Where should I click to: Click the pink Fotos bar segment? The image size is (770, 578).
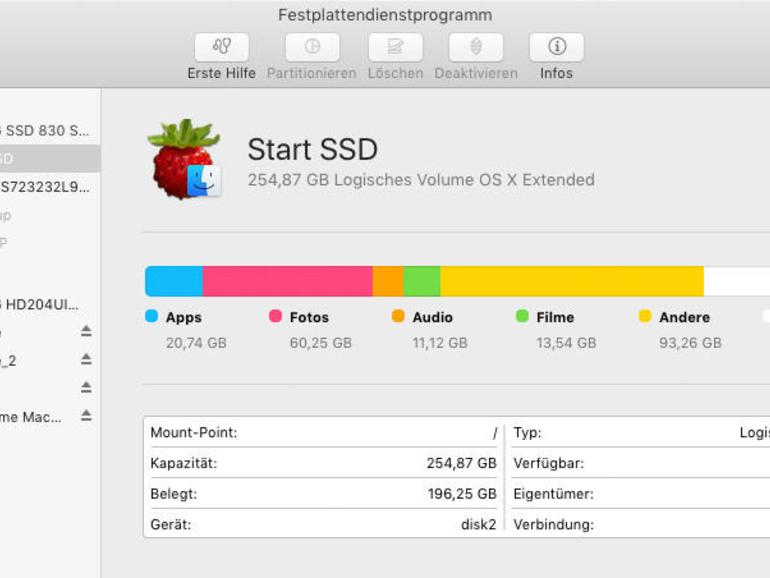(288, 281)
